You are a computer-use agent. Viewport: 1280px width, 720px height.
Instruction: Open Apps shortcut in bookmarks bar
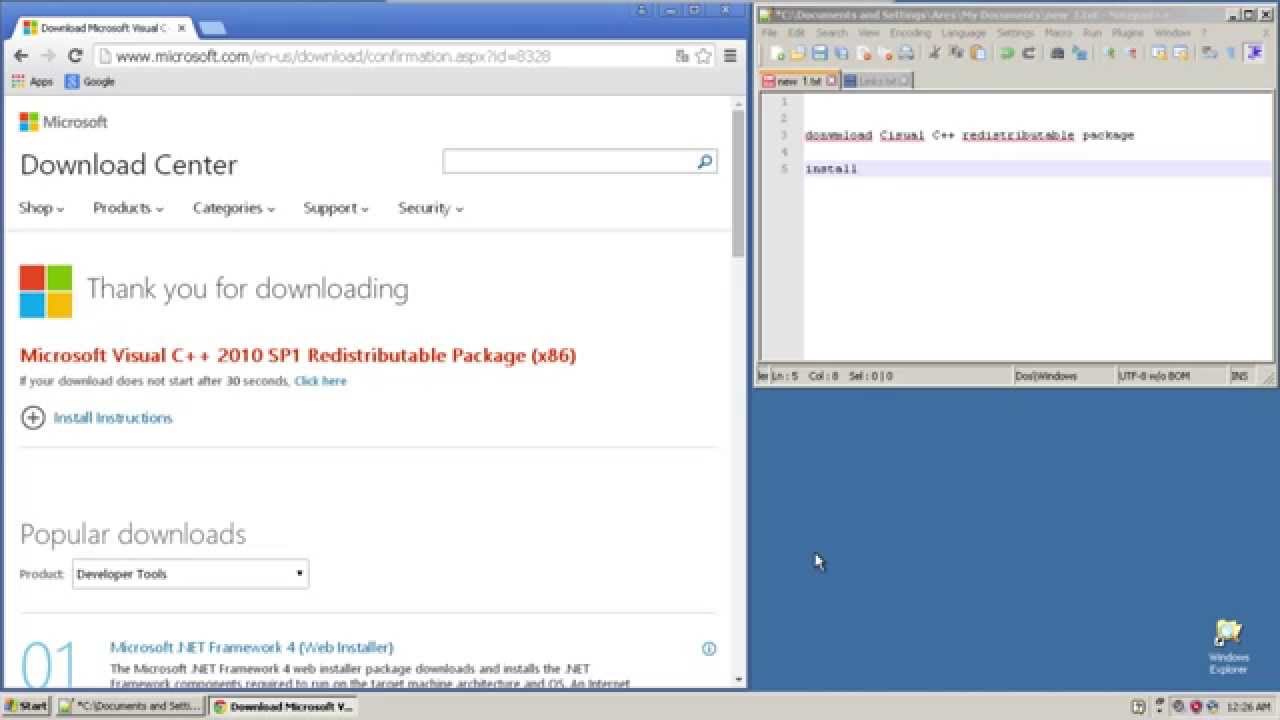point(32,82)
